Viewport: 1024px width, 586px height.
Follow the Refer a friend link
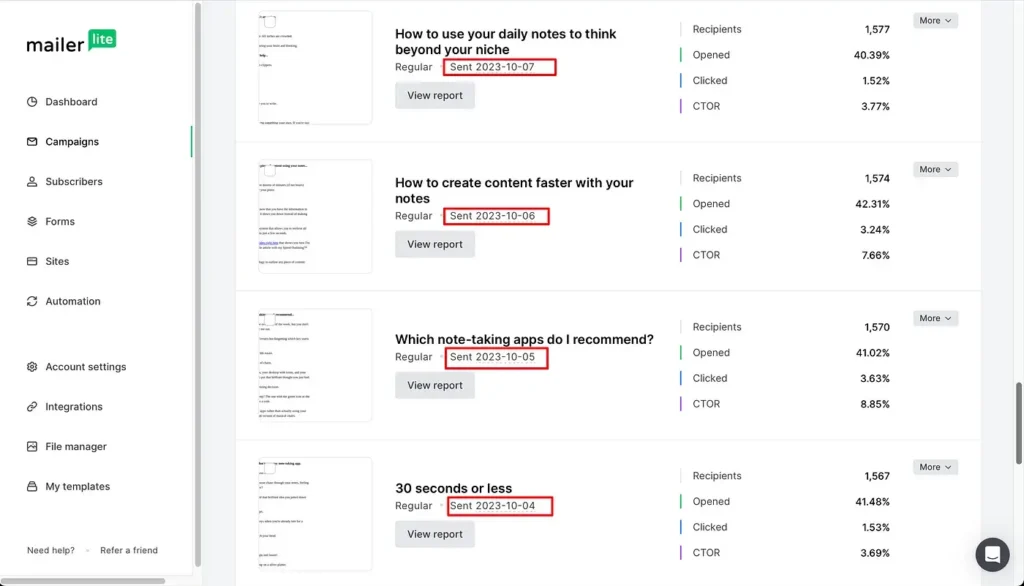(x=129, y=550)
